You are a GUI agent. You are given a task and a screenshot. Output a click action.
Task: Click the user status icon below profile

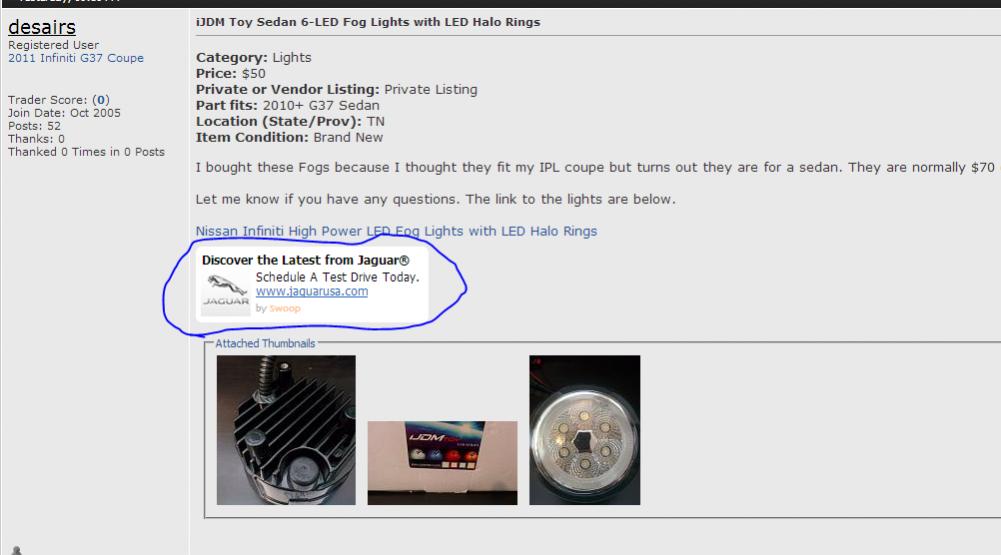(x=17, y=551)
